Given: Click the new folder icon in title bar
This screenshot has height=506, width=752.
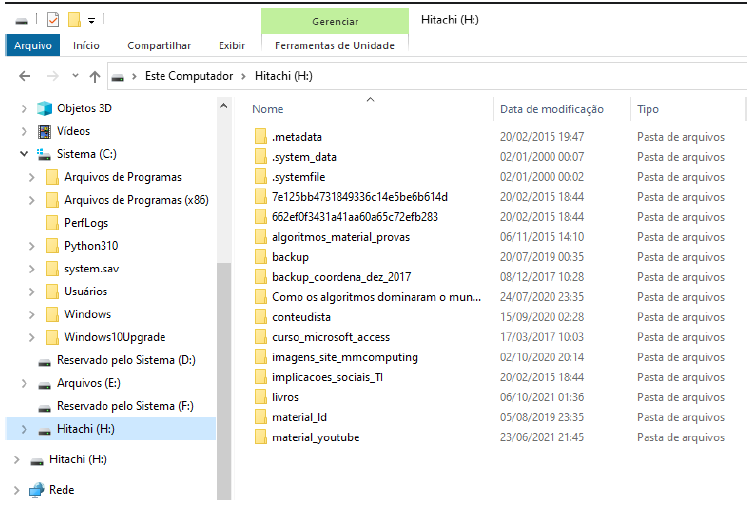Looking at the screenshot, I should (x=74, y=20).
